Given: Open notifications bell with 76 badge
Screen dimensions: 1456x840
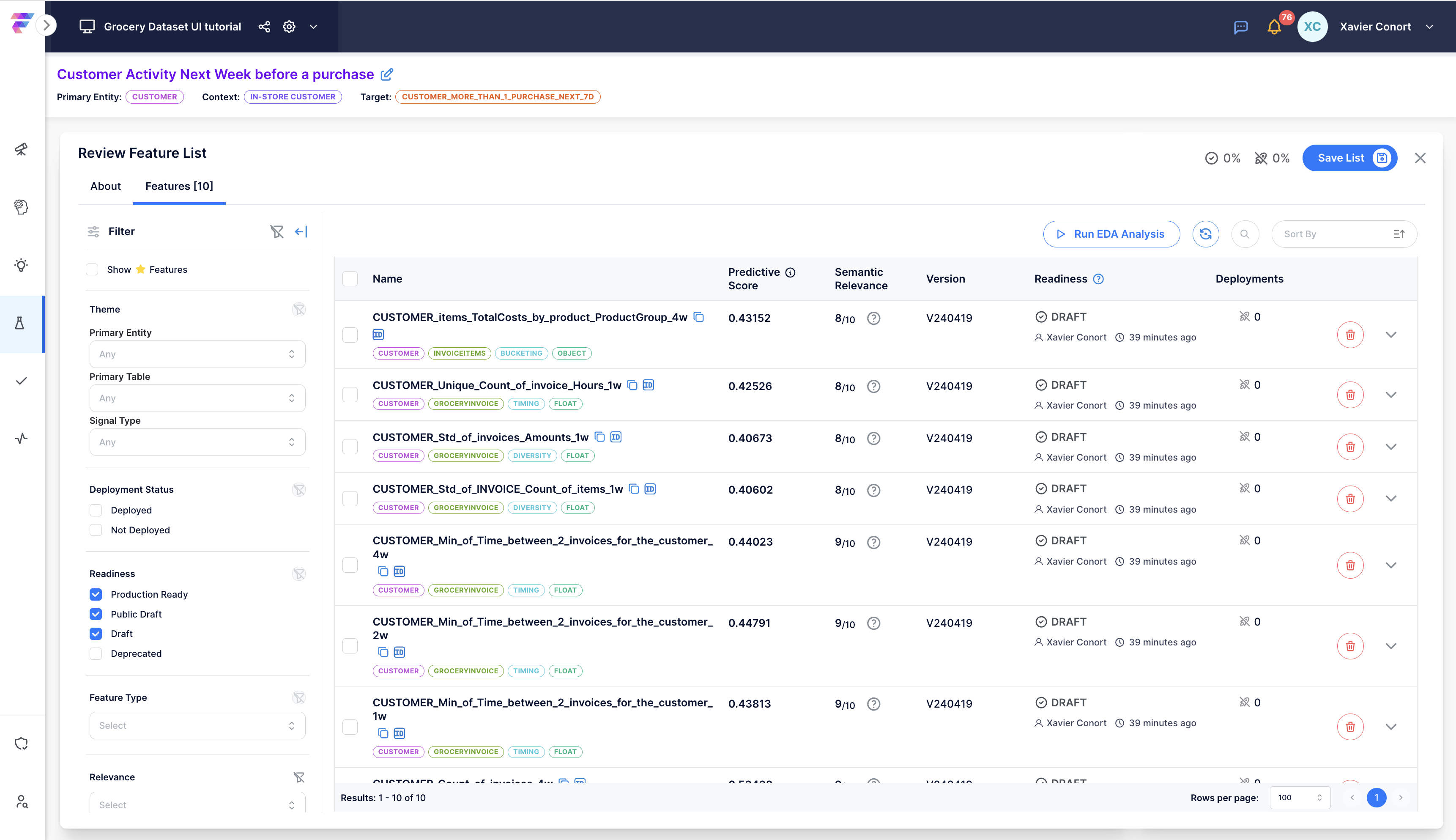Looking at the screenshot, I should [1274, 27].
